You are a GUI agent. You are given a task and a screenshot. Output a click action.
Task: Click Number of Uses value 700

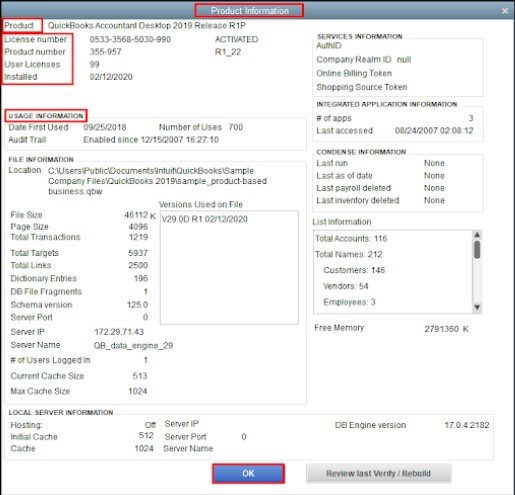[236, 127]
